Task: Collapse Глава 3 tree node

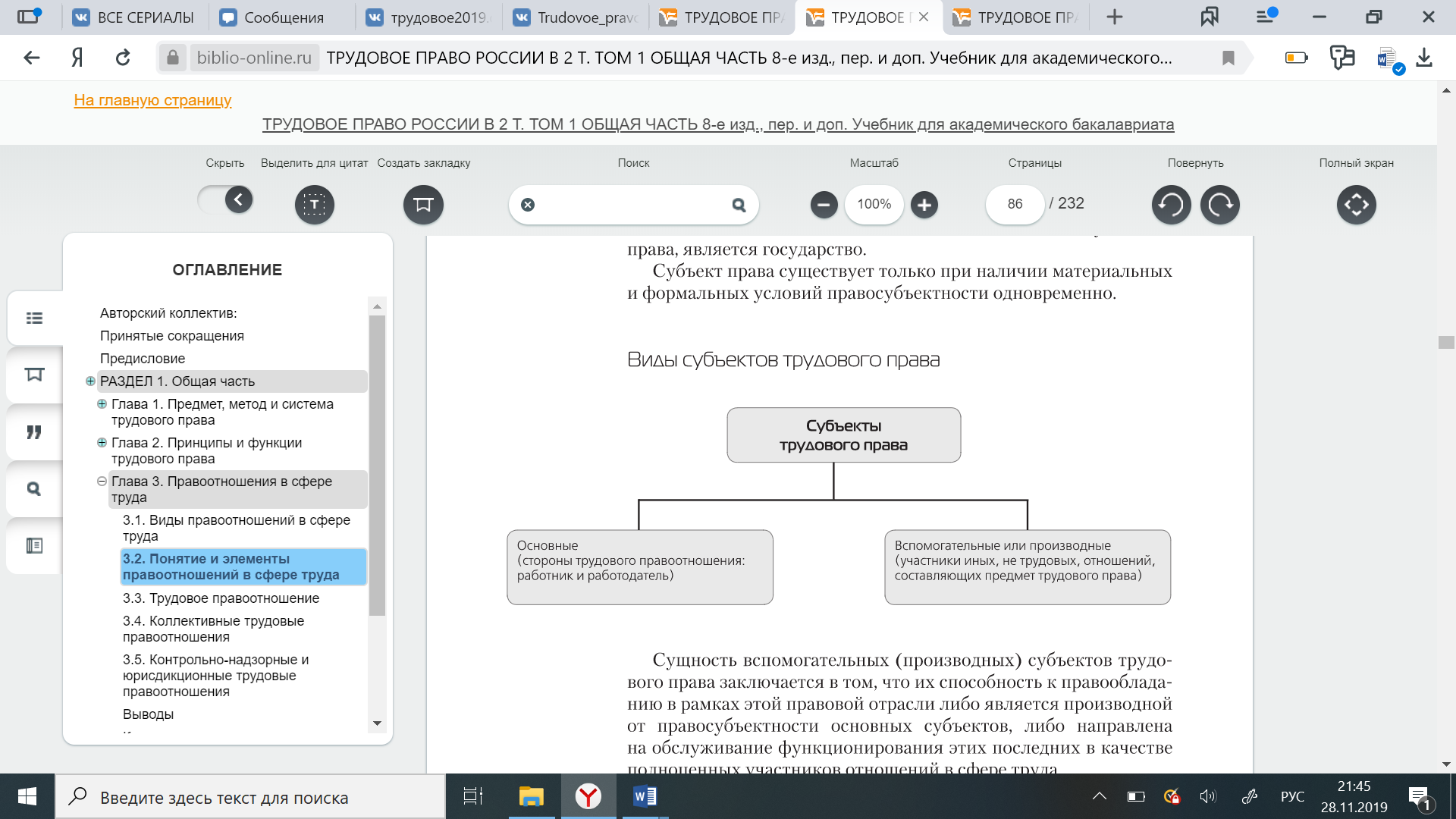Action: [102, 482]
